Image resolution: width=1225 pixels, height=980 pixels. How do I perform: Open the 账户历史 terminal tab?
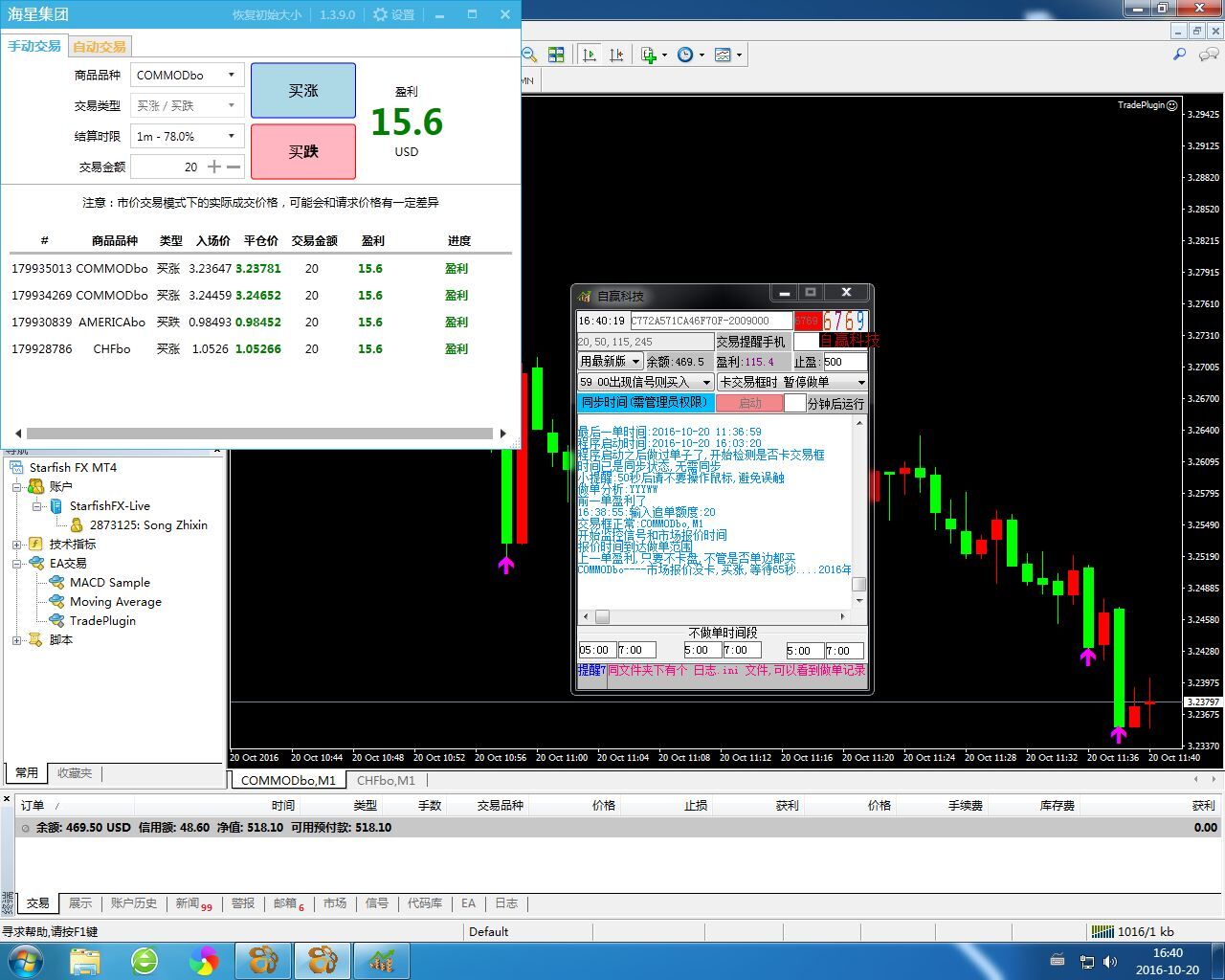click(133, 902)
